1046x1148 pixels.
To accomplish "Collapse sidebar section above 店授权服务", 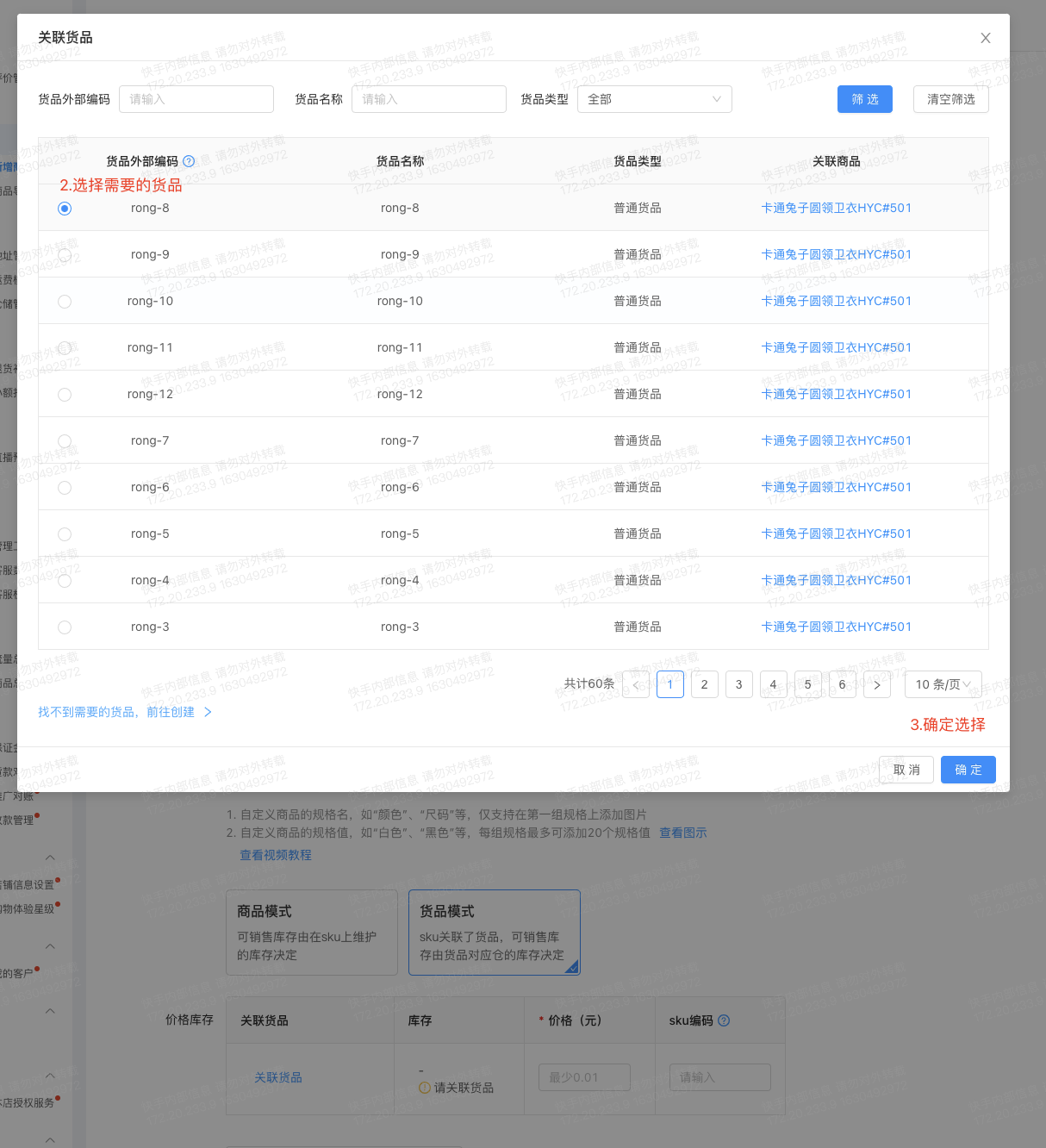I will coord(50,1076).
